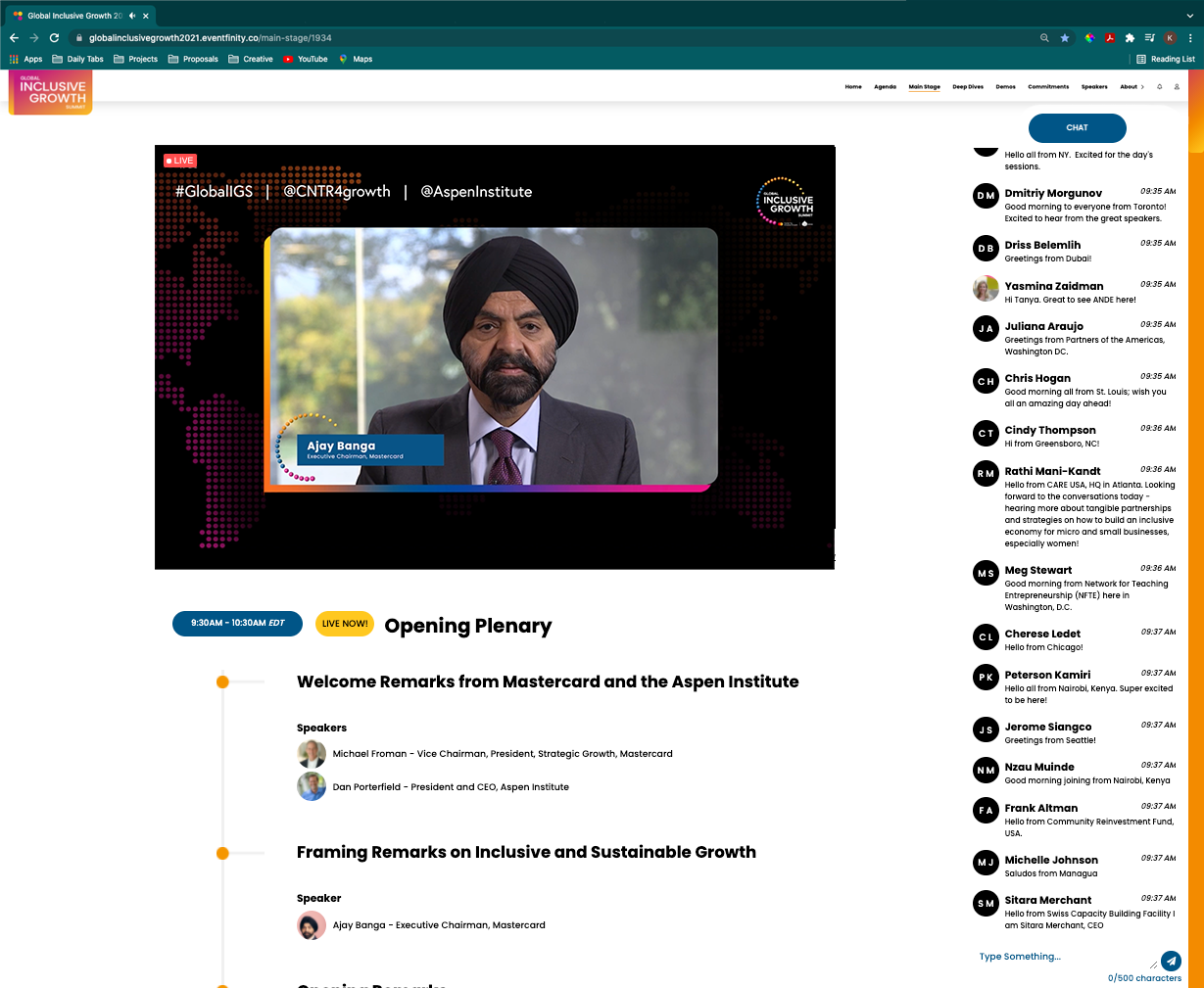The height and width of the screenshot is (988, 1204).
Task: Click the Global Inclusive Growth Summit logo
Action: tap(51, 93)
